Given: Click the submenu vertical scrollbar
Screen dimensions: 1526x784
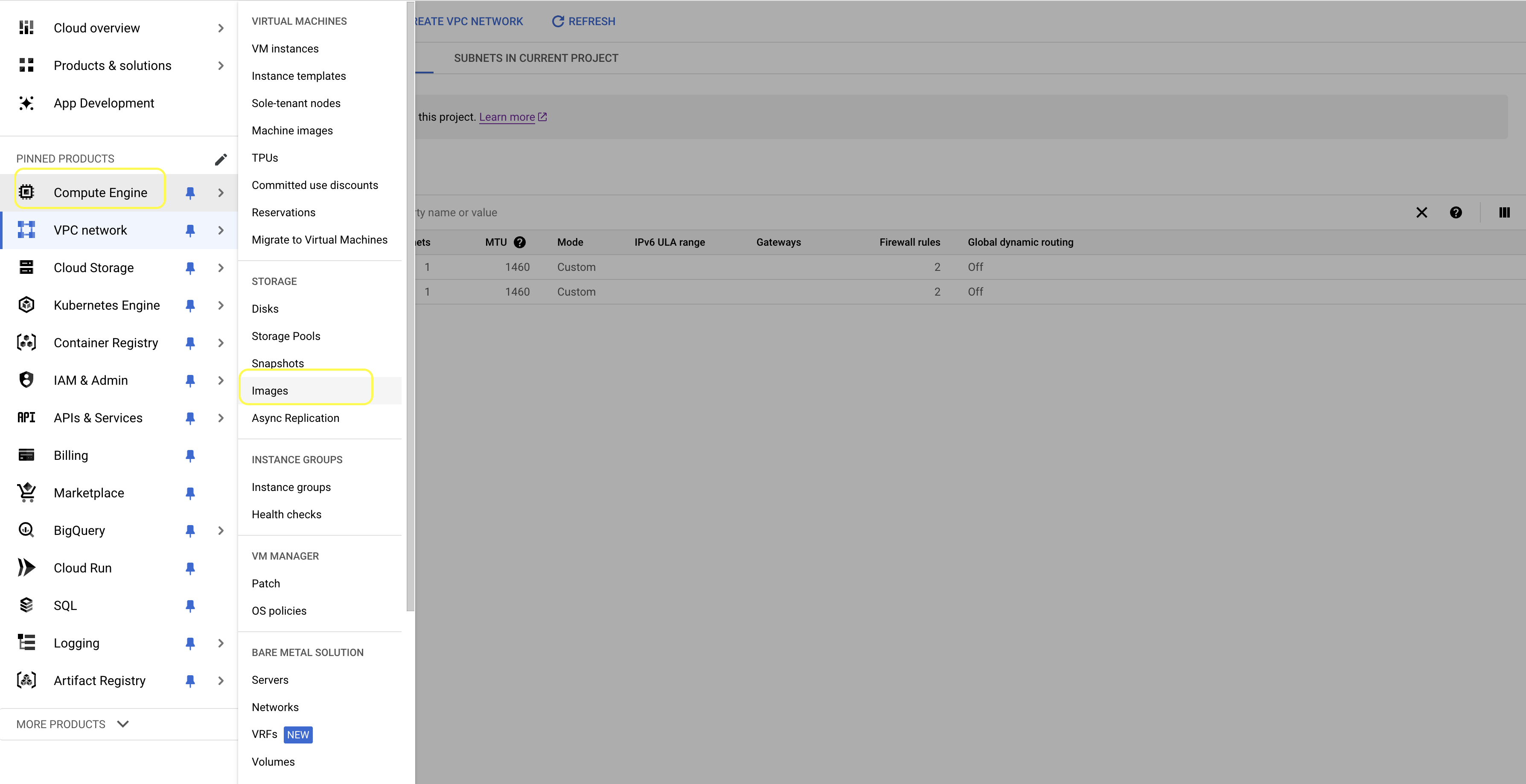Looking at the screenshot, I should (x=410, y=305).
